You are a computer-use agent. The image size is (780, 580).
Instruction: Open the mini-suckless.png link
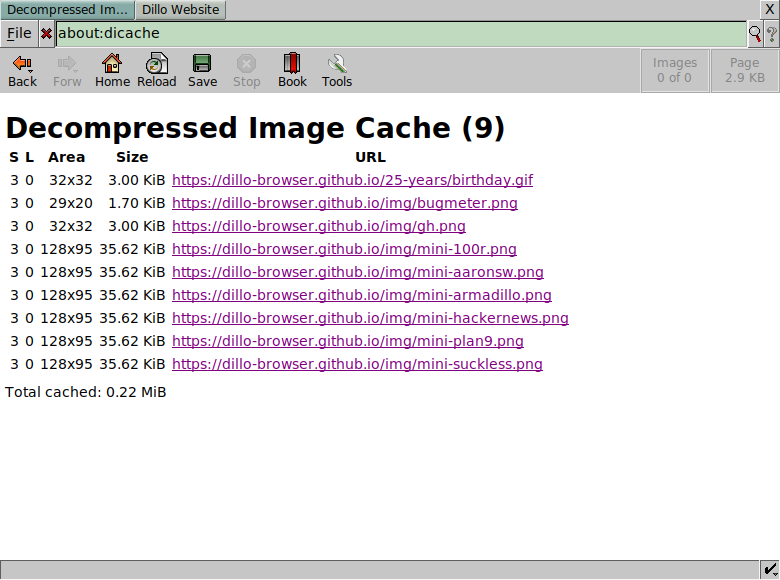(x=357, y=365)
